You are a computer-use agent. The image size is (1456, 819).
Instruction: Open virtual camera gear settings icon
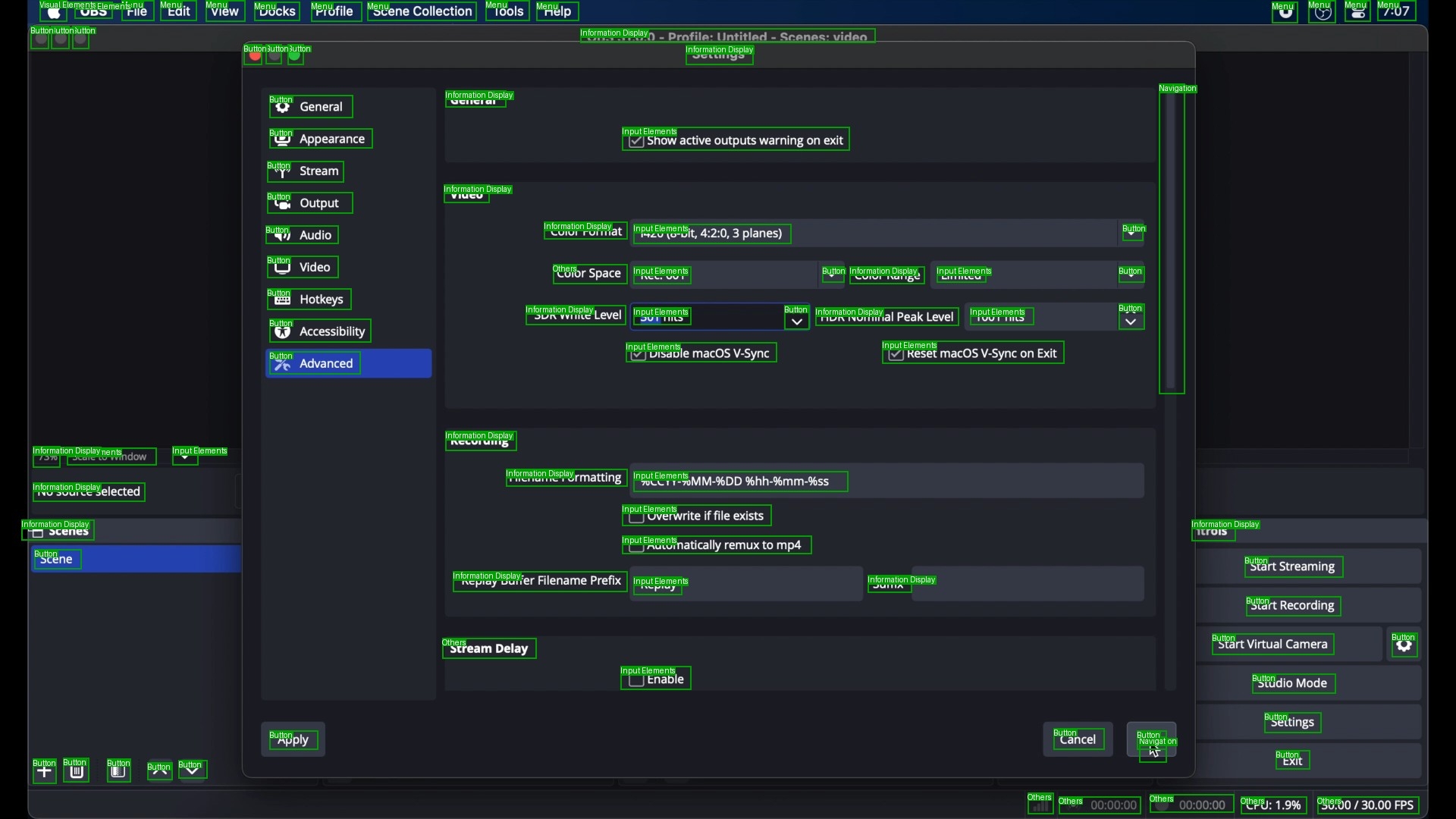[x=1406, y=646]
